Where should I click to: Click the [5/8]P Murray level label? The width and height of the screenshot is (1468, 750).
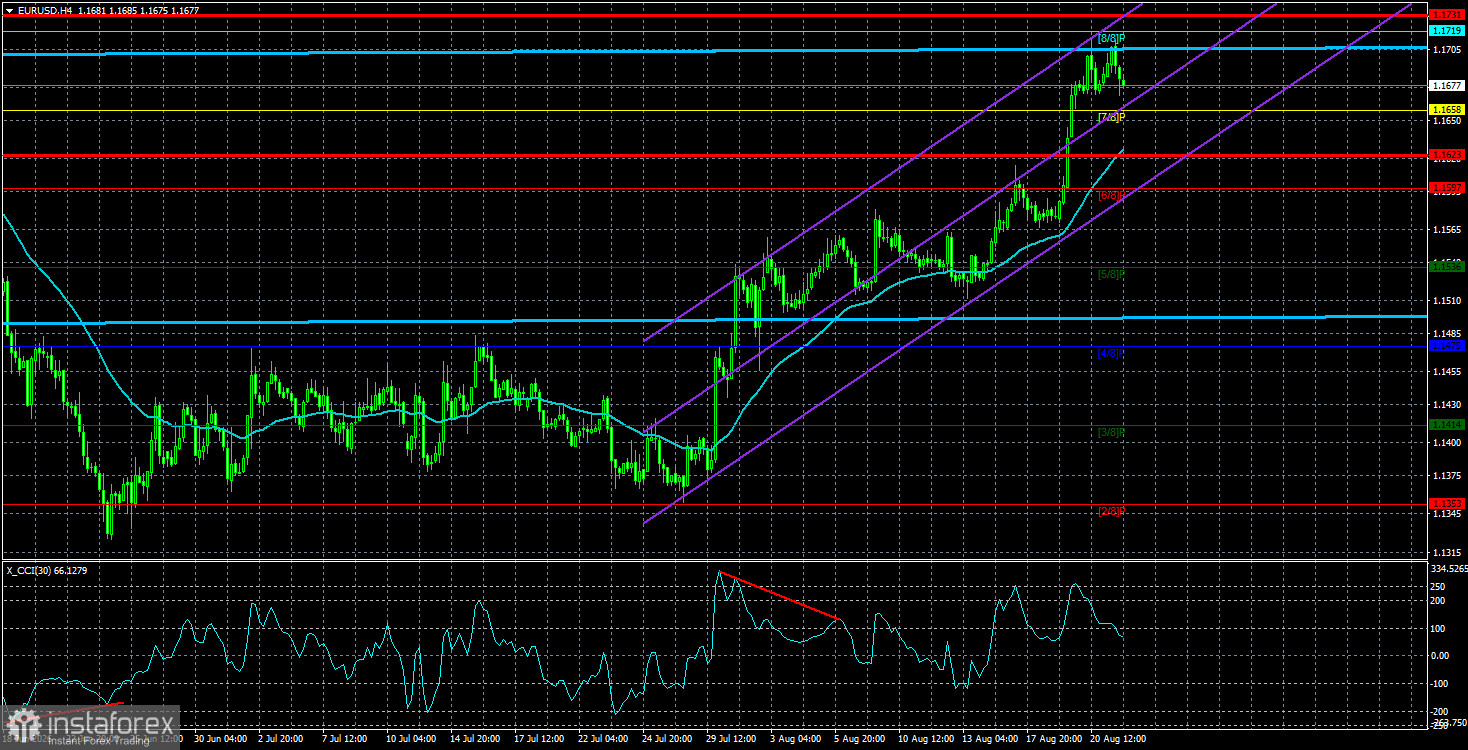tap(1111, 274)
